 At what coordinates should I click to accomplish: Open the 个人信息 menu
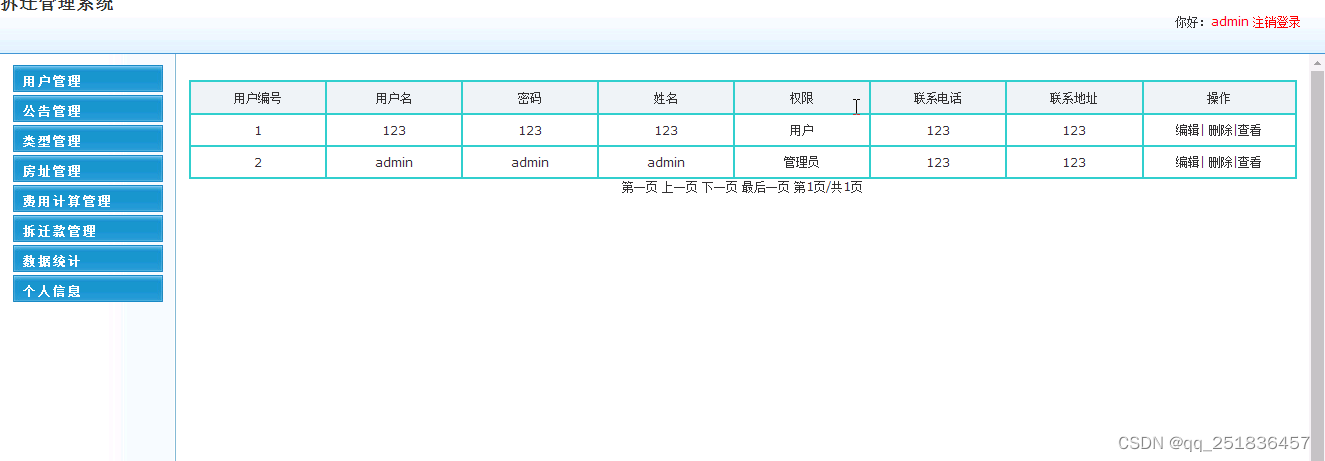click(x=88, y=291)
